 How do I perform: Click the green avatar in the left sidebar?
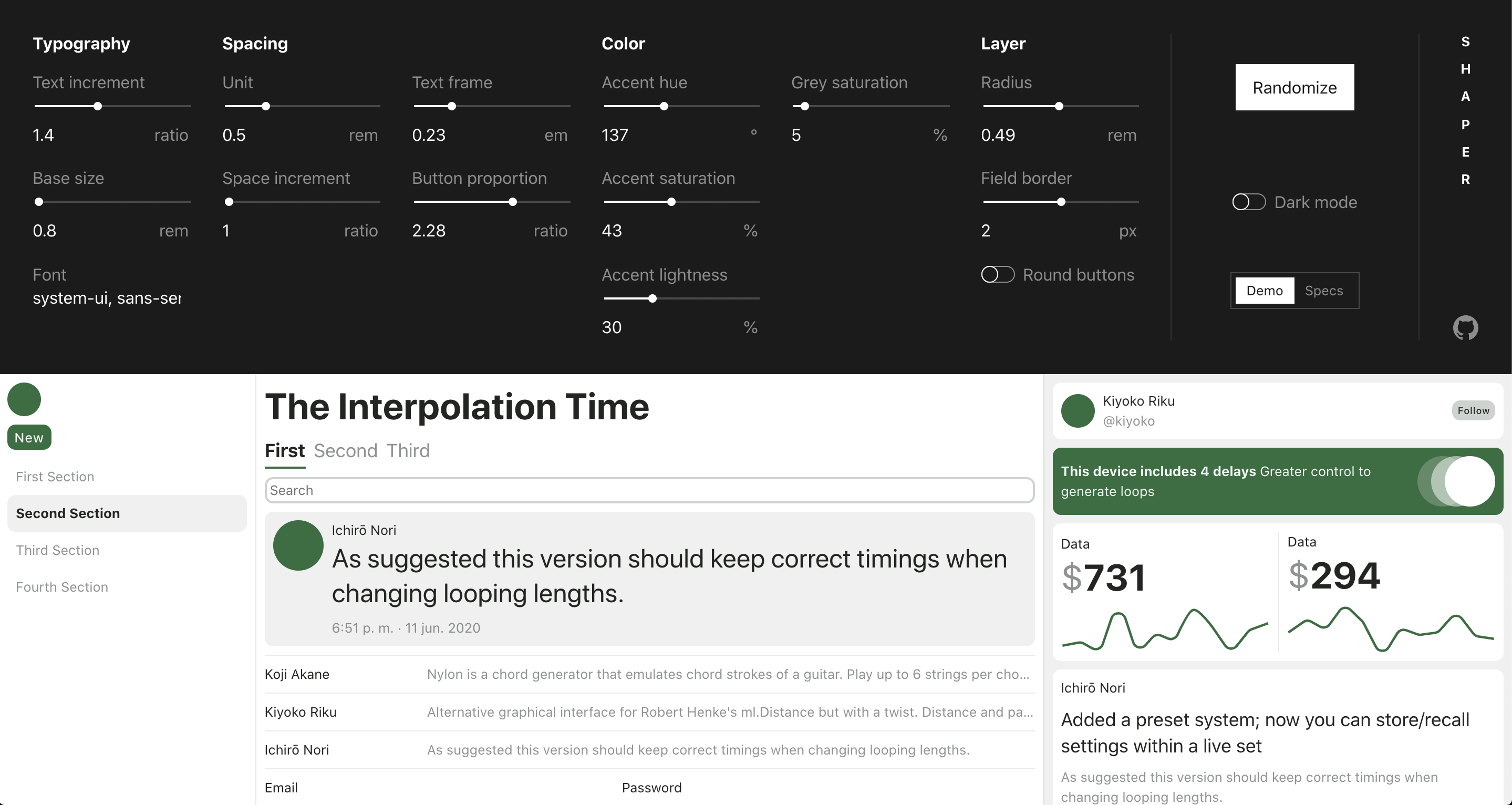[24, 400]
